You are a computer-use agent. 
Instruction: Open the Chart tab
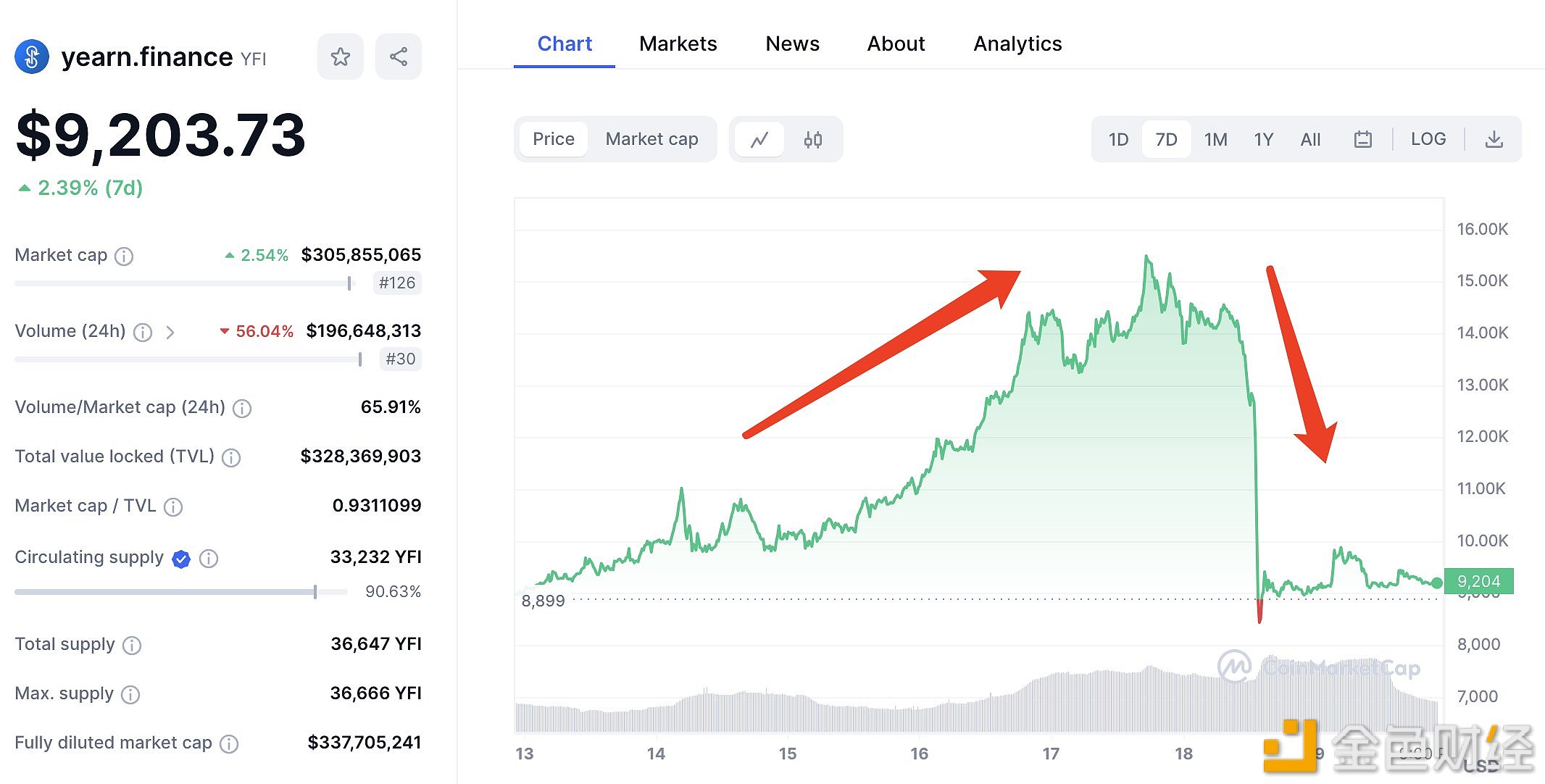coord(565,44)
